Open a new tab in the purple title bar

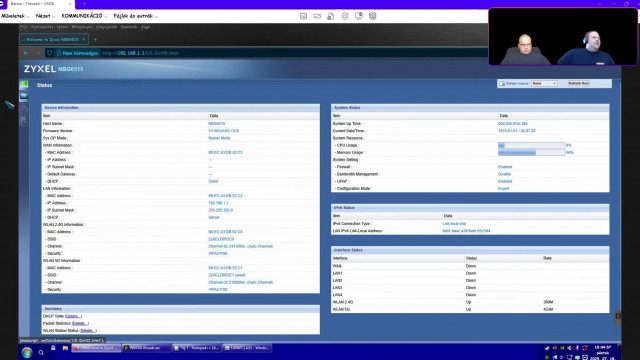(x=84, y=4)
